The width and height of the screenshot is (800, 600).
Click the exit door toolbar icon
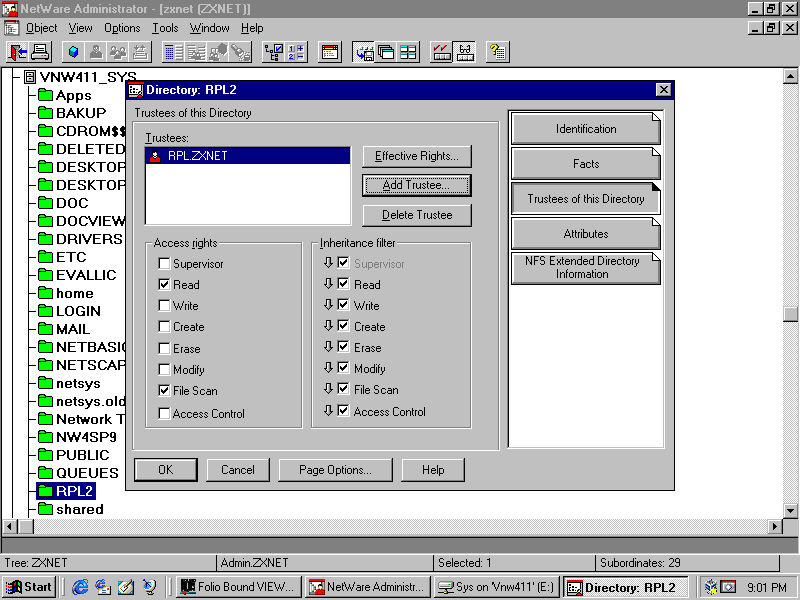coord(18,52)
